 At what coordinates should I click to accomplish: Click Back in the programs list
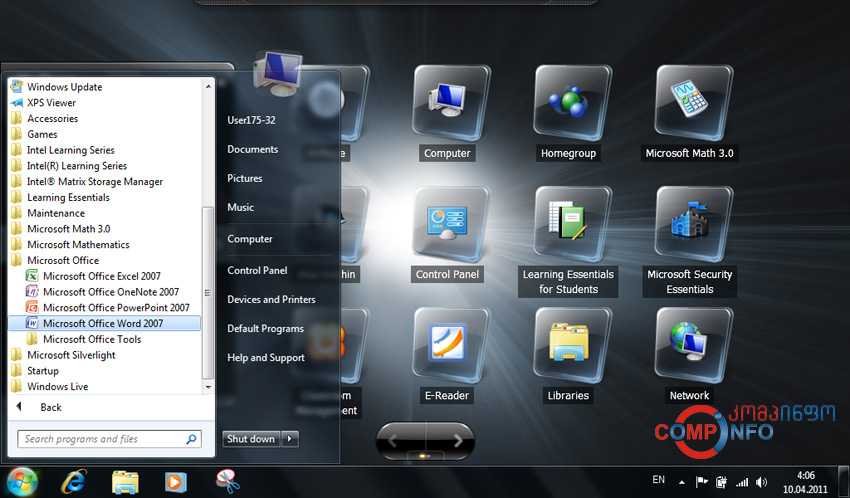click(50, 407)
